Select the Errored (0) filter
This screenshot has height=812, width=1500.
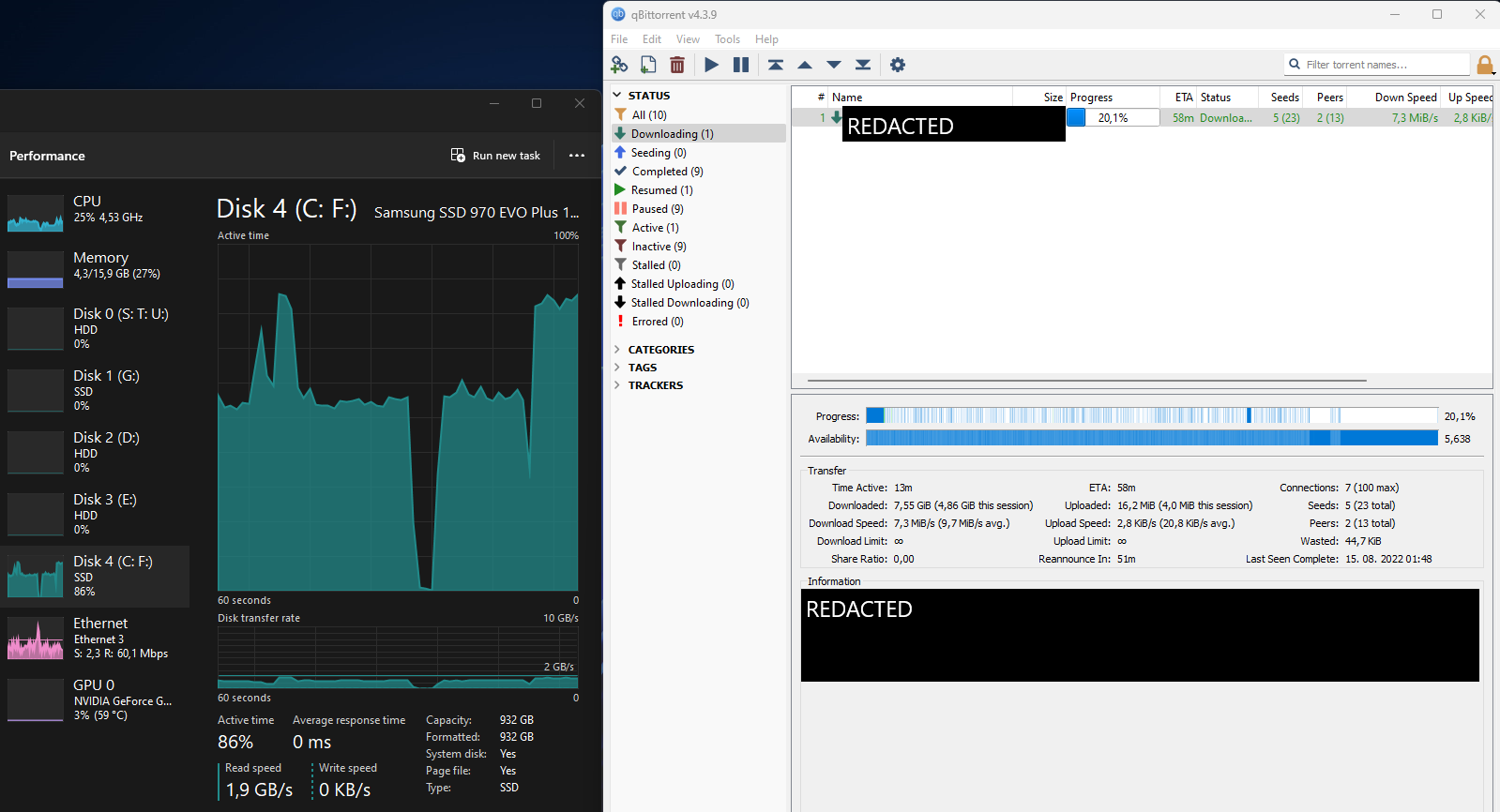pyautogui.click(x=699, y=322)
